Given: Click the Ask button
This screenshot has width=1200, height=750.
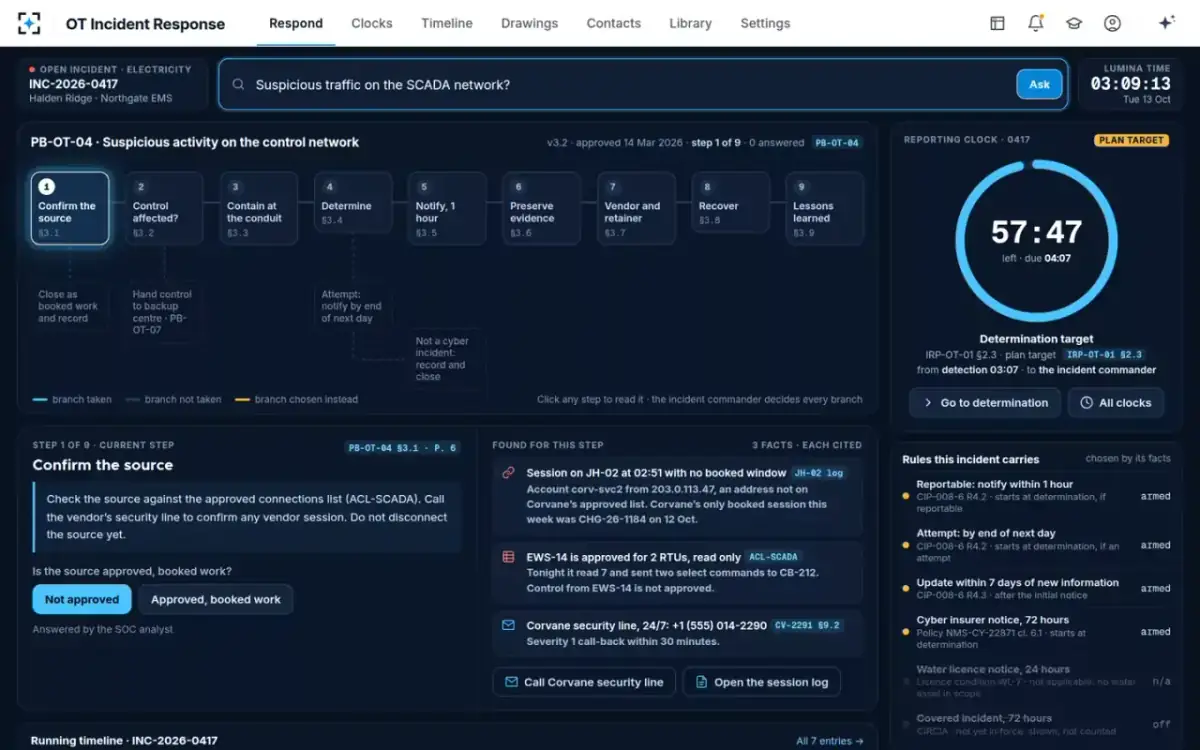Looking at the screenshot, I should 1040,84.
